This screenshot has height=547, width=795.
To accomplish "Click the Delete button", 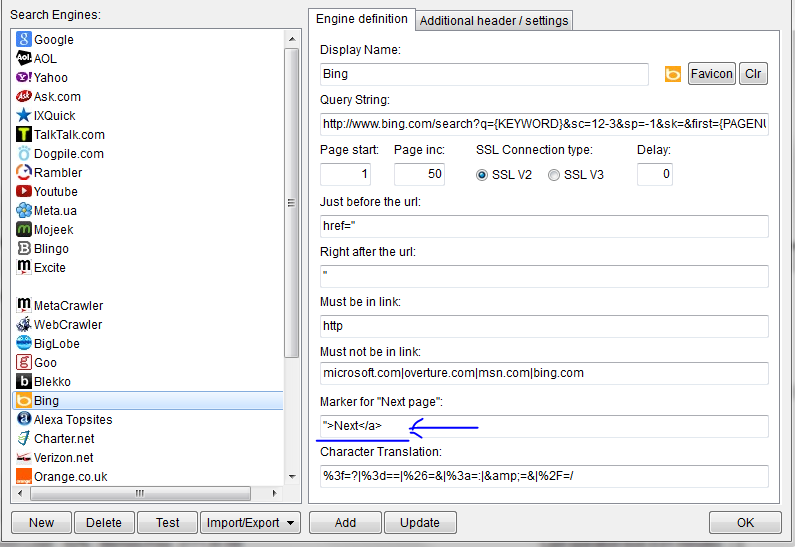I will click(x=104, y=523).
